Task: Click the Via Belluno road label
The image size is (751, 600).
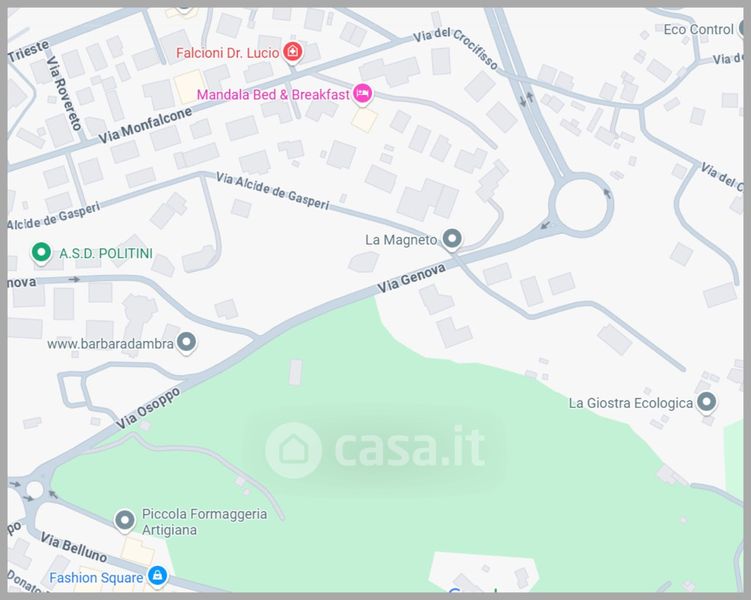Action: [73, 547]
